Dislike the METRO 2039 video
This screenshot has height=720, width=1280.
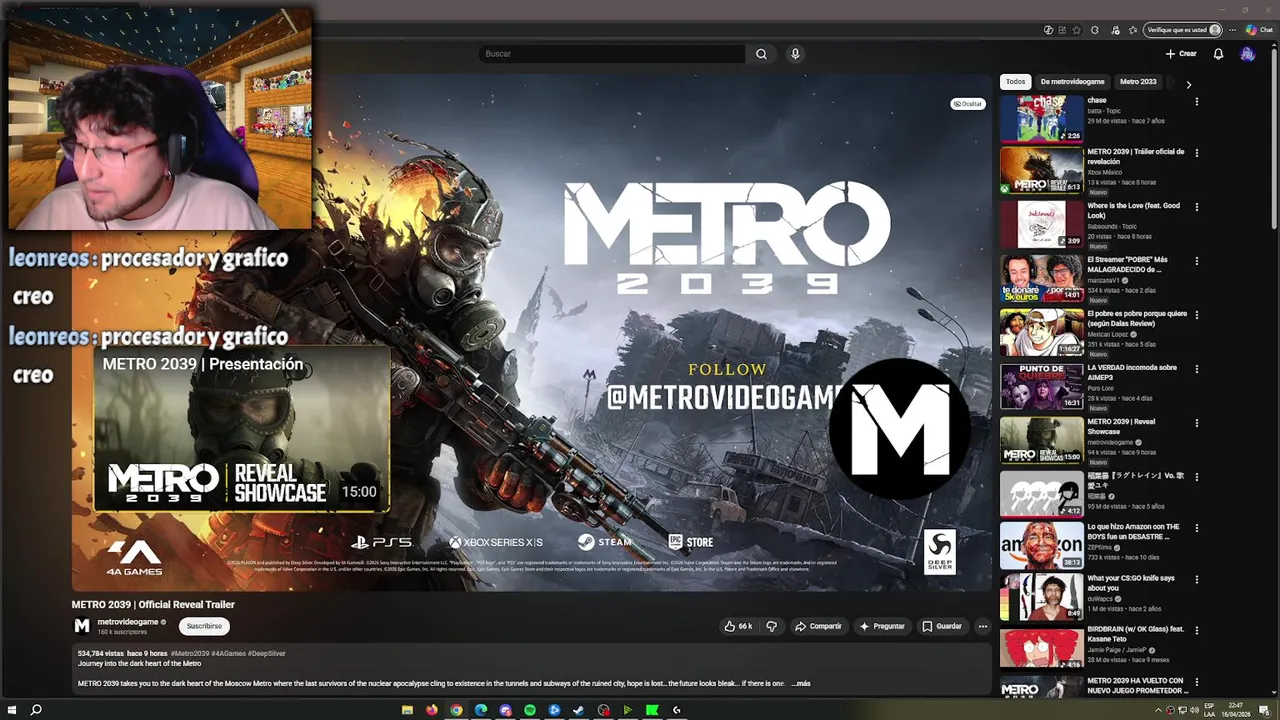[x=771, y=626]
